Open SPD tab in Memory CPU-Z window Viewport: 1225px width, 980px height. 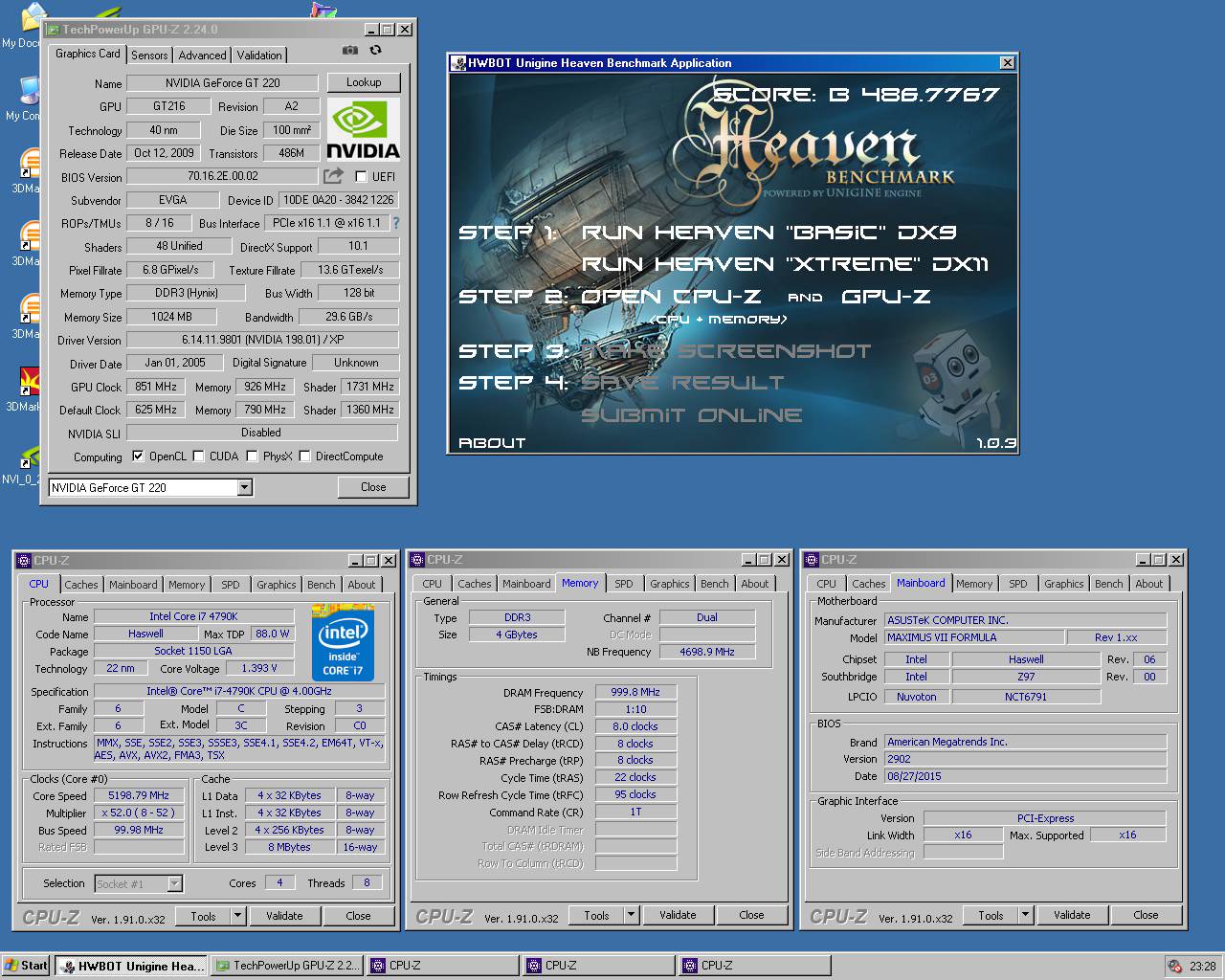[x=624, y=584]
